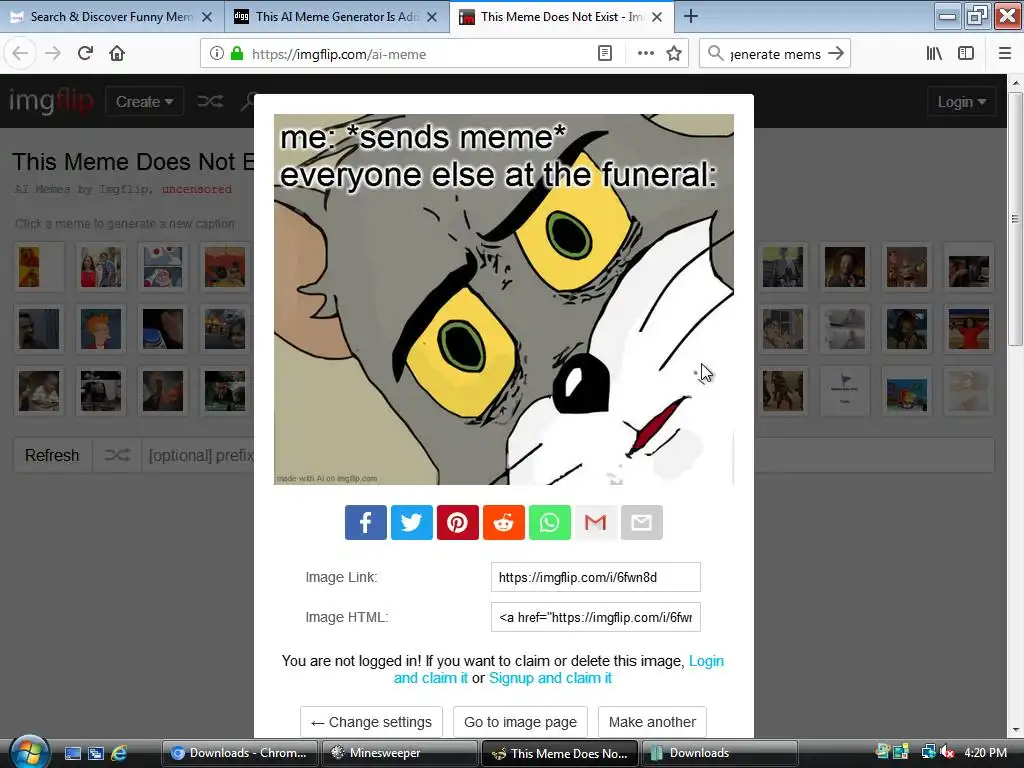Share meme via email envelope icon
This screenshot has width=1024, height=768.
point(642,522)
